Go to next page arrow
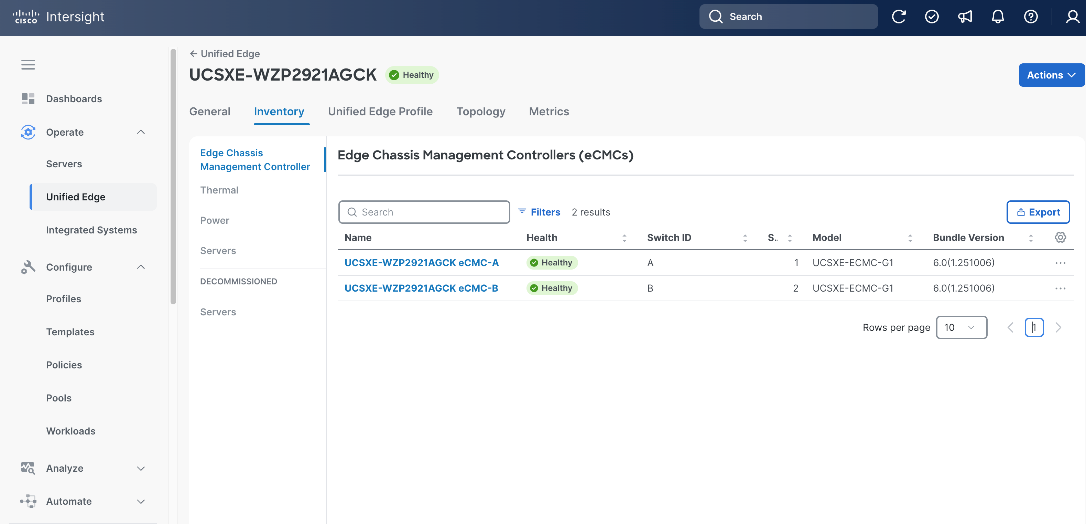The width and height of the screenshot is (1086, 524). tap(1058, 327)
